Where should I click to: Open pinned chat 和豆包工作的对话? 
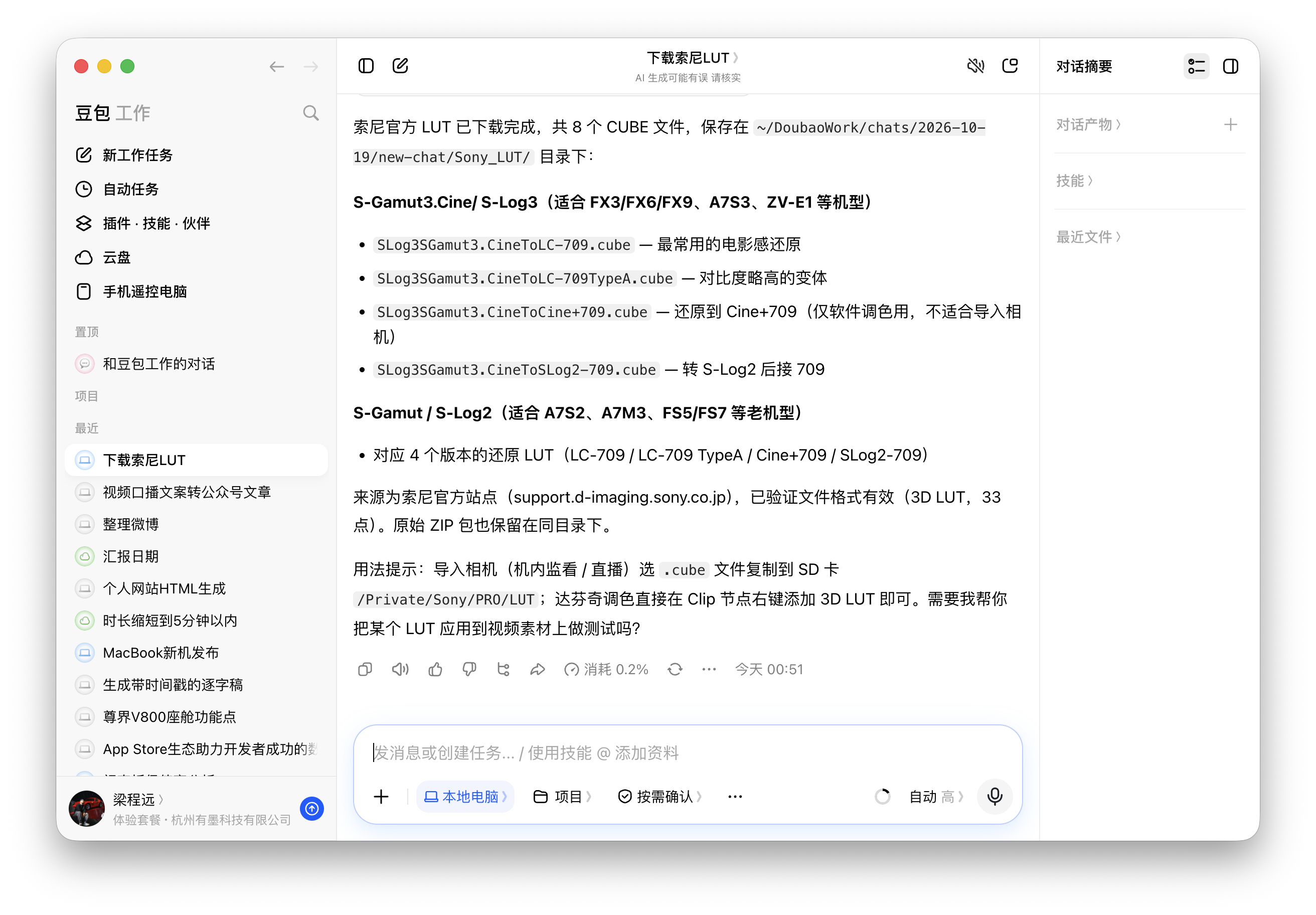point(196,364)
